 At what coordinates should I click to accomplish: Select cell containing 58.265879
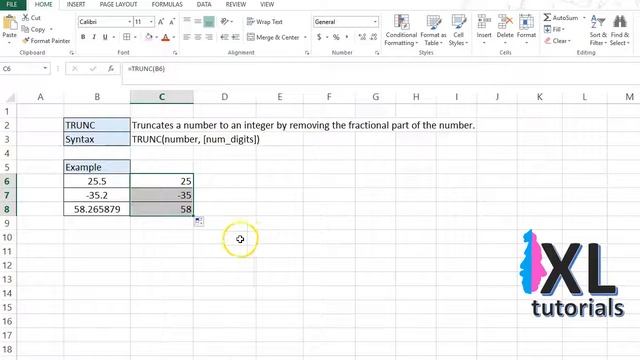[97, 209]
